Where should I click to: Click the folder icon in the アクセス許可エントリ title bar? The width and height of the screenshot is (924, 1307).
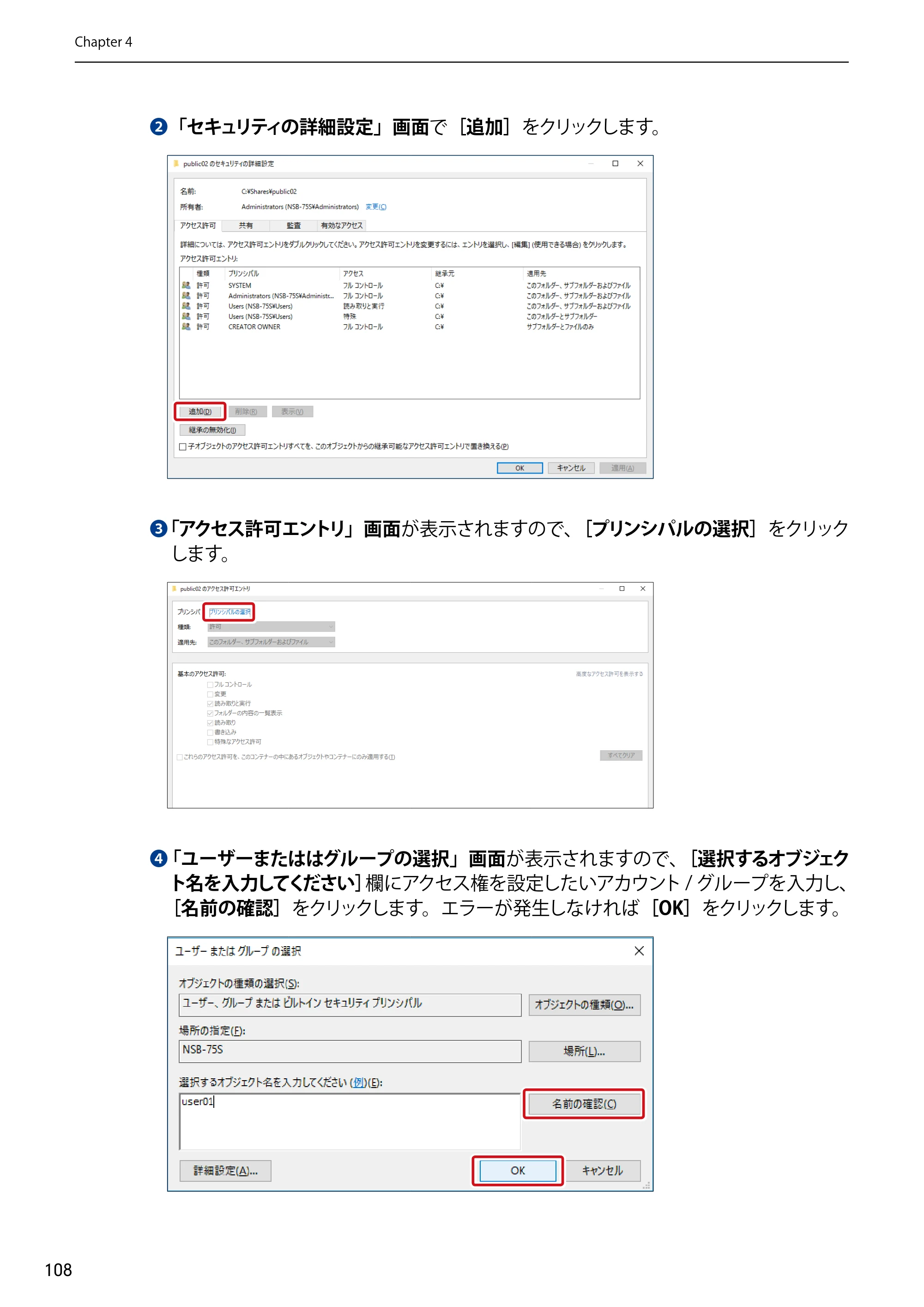click(x=175, y=589)
